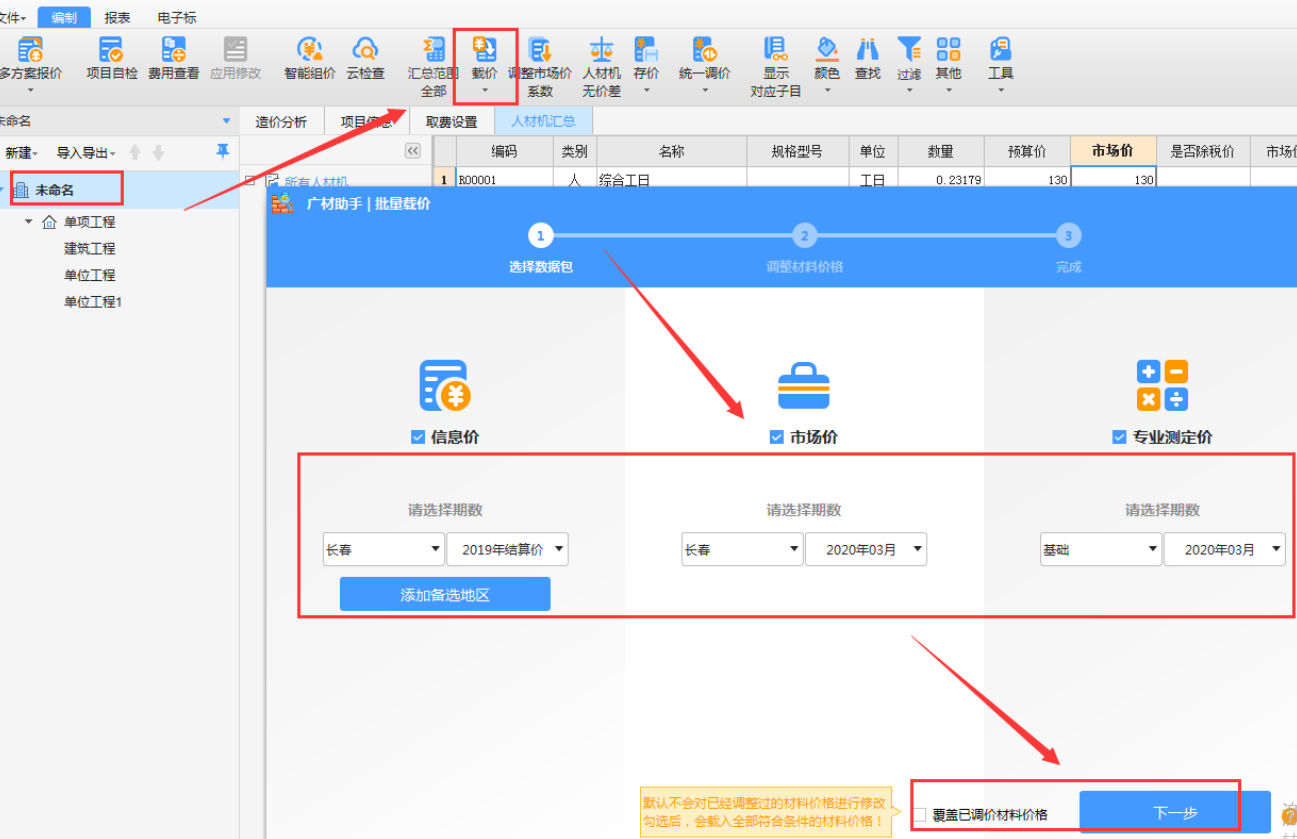This screenshot has height=839, width=1297.
Task: Click the 工具 toolbar icon
Action: pyautogui.click(x=1000, y=49)
